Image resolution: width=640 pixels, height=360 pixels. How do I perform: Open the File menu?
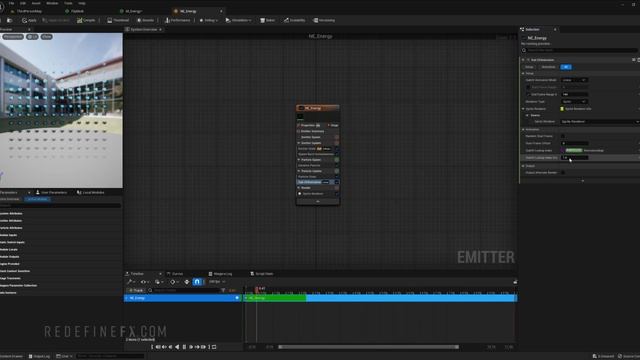tap(11, 3)
